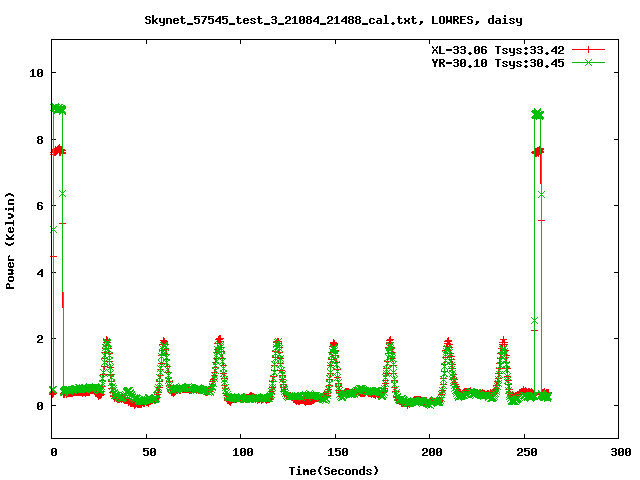Viewport: 640px width, 480px height.
Task: Click x-axis tick label 300
Action: [x=621, y=452]
